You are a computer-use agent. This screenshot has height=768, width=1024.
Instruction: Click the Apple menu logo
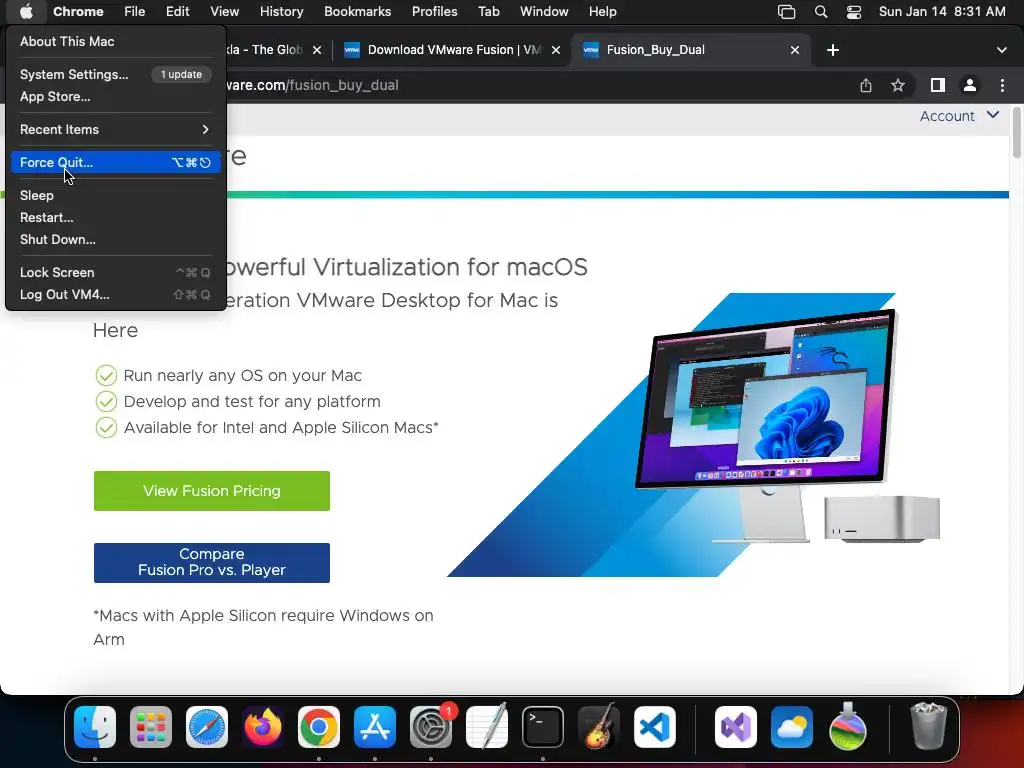(x=26, y=12)
